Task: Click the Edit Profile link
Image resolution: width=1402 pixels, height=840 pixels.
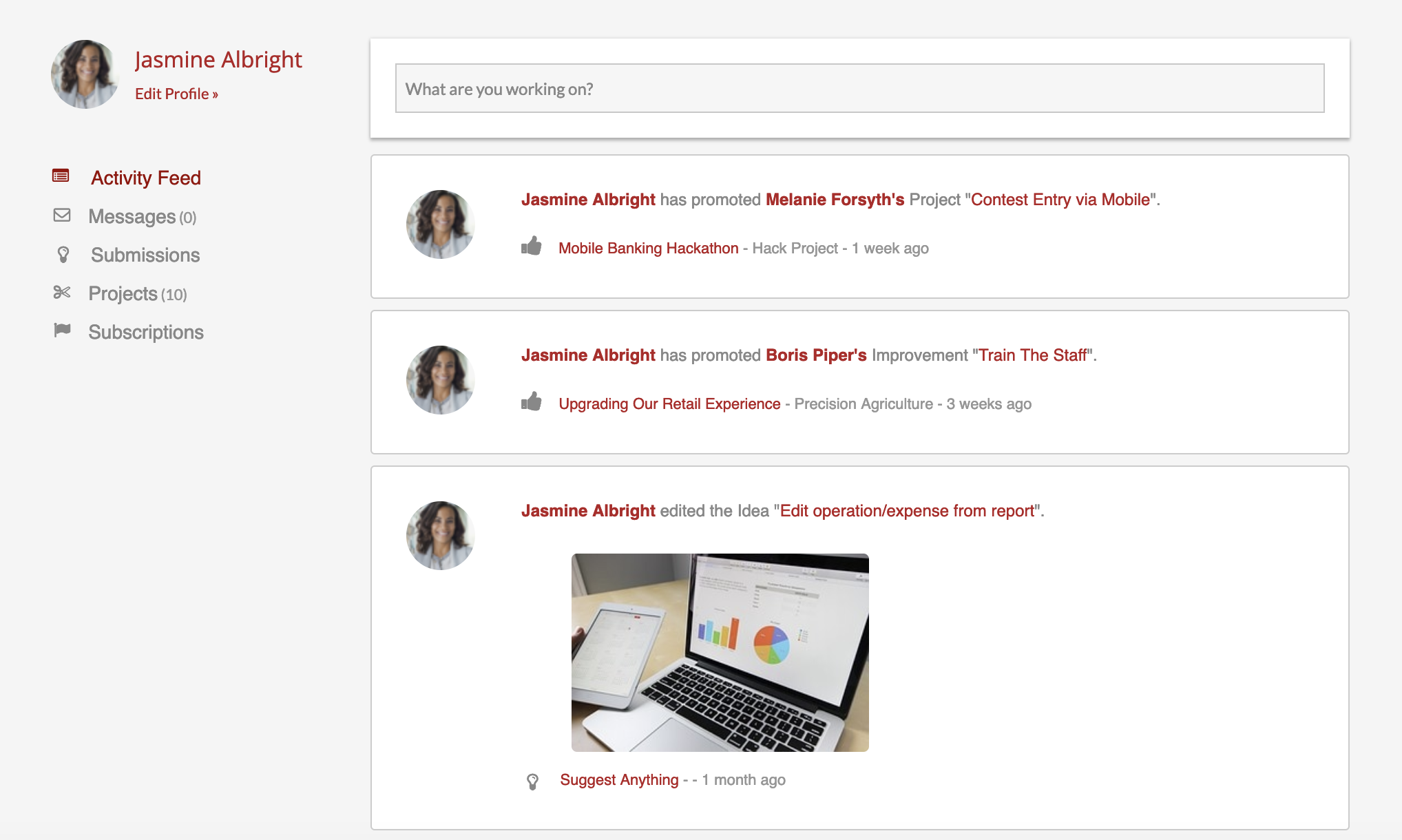Action: pyautogui.click(x=176, y=94)
